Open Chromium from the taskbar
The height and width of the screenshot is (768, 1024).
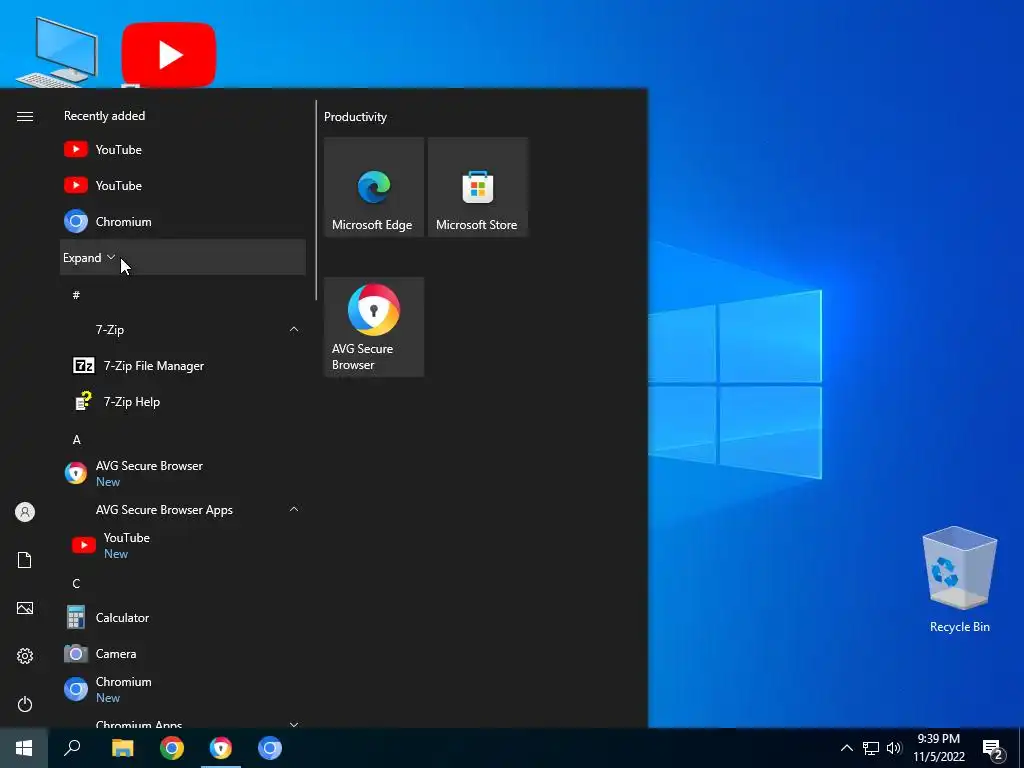pos(270,748)
